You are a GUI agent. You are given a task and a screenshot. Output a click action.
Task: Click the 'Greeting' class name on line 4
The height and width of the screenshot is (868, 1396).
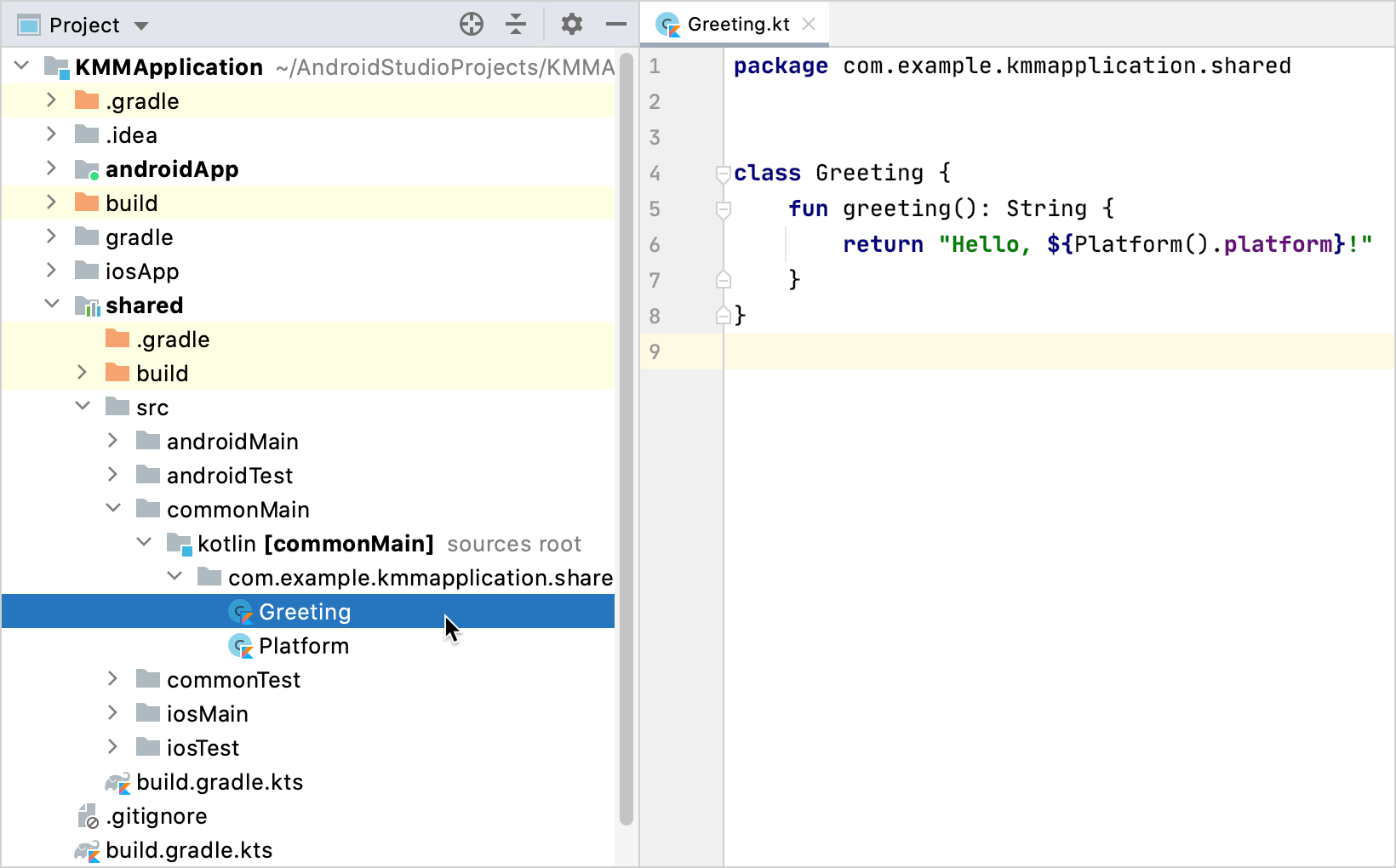[x=869, y=173]
